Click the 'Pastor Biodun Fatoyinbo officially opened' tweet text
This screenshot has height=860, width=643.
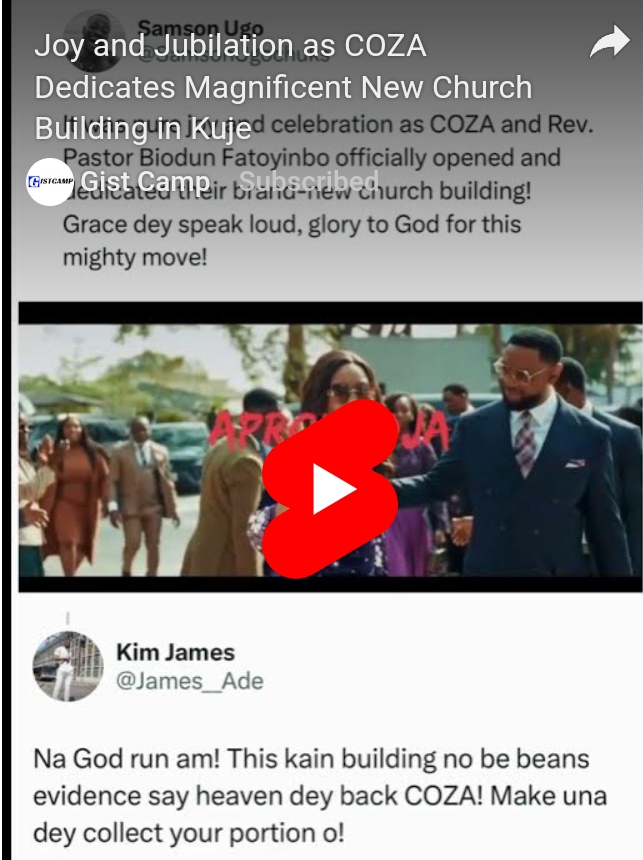click(312, 158)
